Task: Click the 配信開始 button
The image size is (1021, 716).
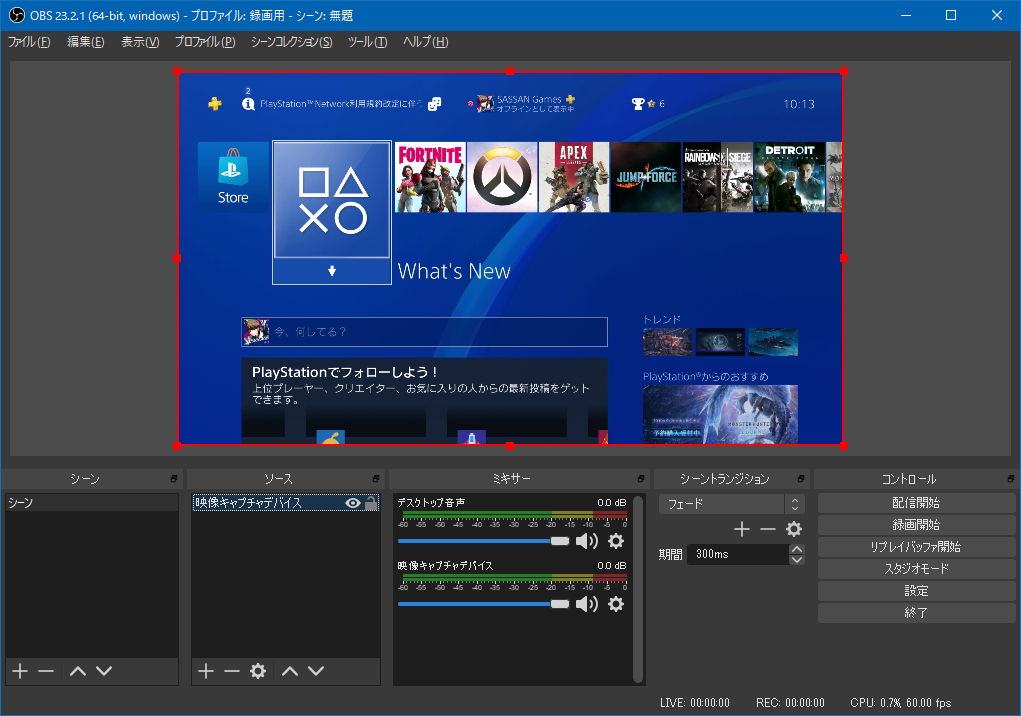Action: pos(916,503)
